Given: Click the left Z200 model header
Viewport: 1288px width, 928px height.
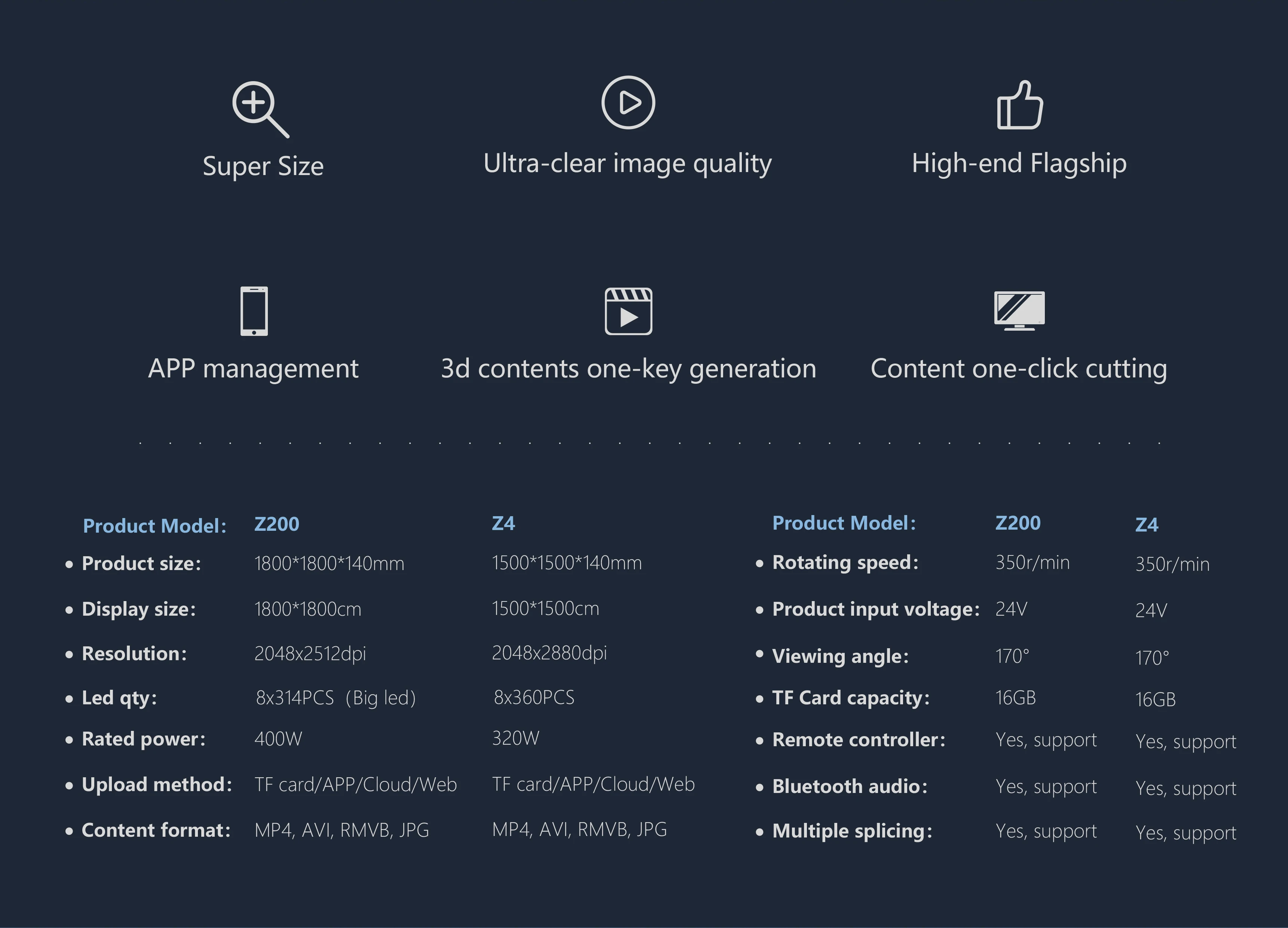Looking at the screenshot, I should [276, 524].
